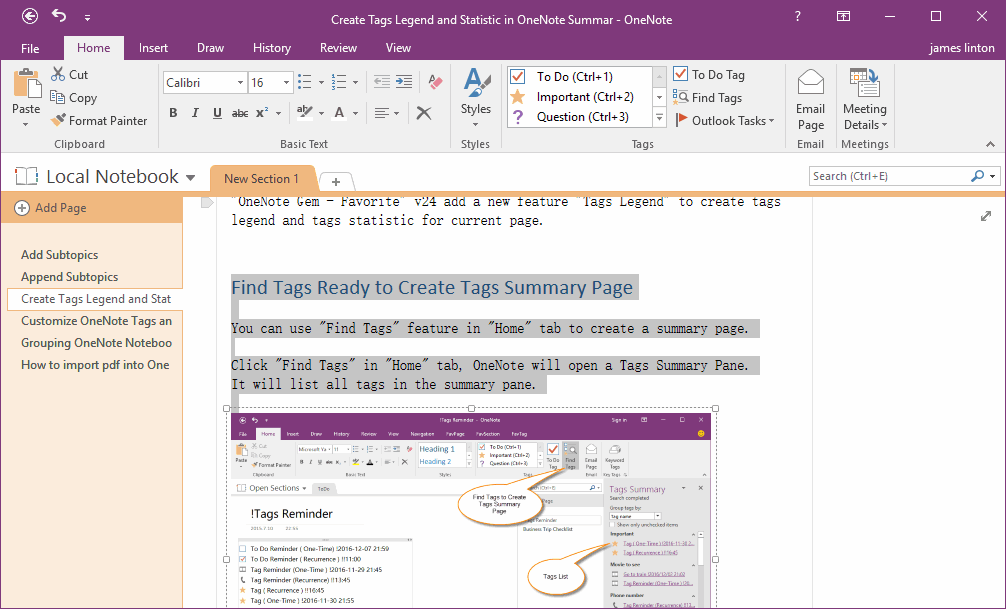The width and height of the screenshot is (1006, 609).
Task: Focus the Search (Ctrl+E) box
Action: coord(891,176)
